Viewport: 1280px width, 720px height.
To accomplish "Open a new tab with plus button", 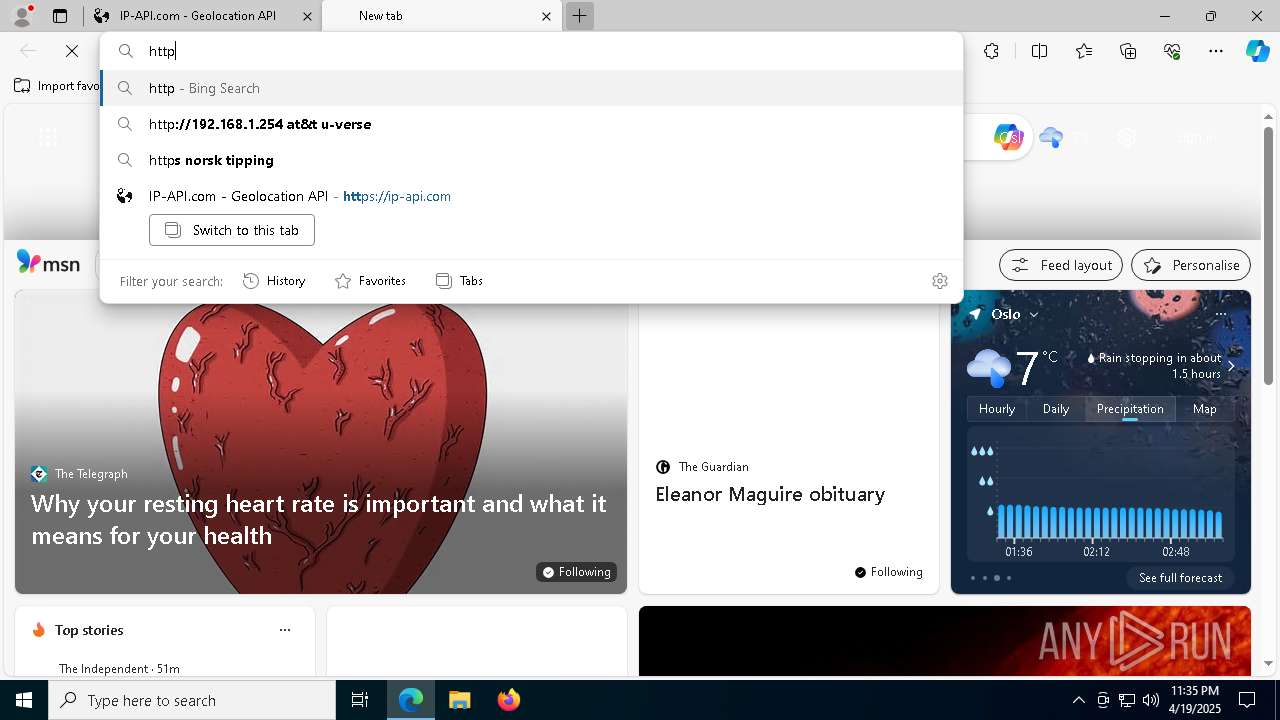I will (x=579, y=16).
